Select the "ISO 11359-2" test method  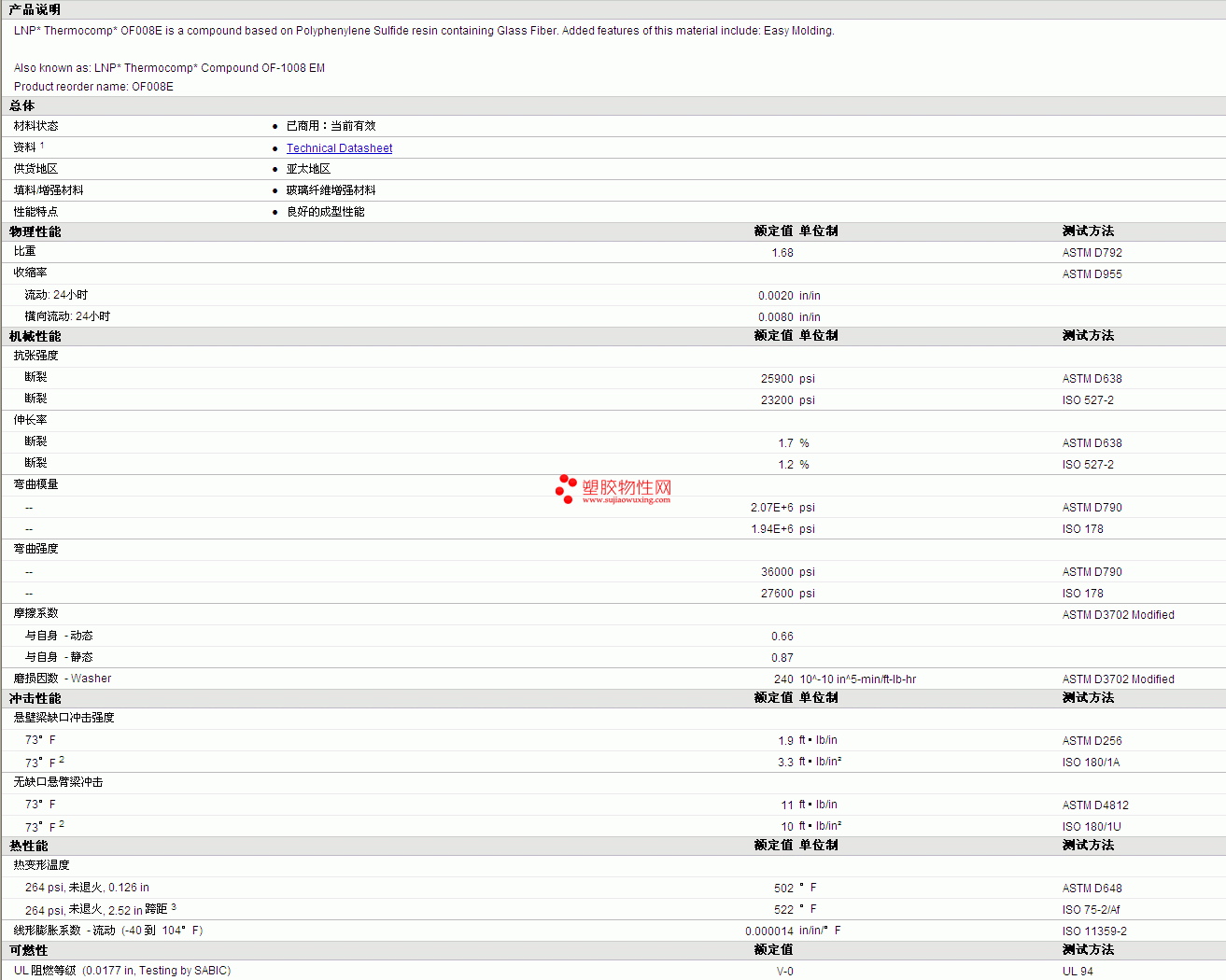point(1094,931)
